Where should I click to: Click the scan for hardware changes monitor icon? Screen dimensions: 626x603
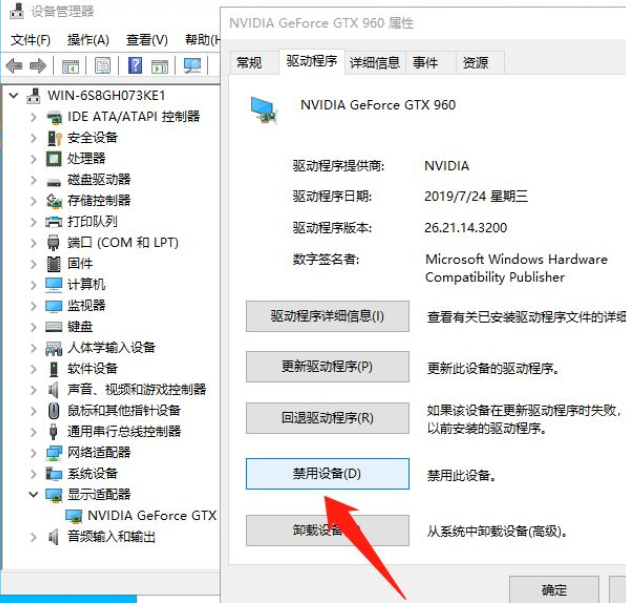pos(192,65)
